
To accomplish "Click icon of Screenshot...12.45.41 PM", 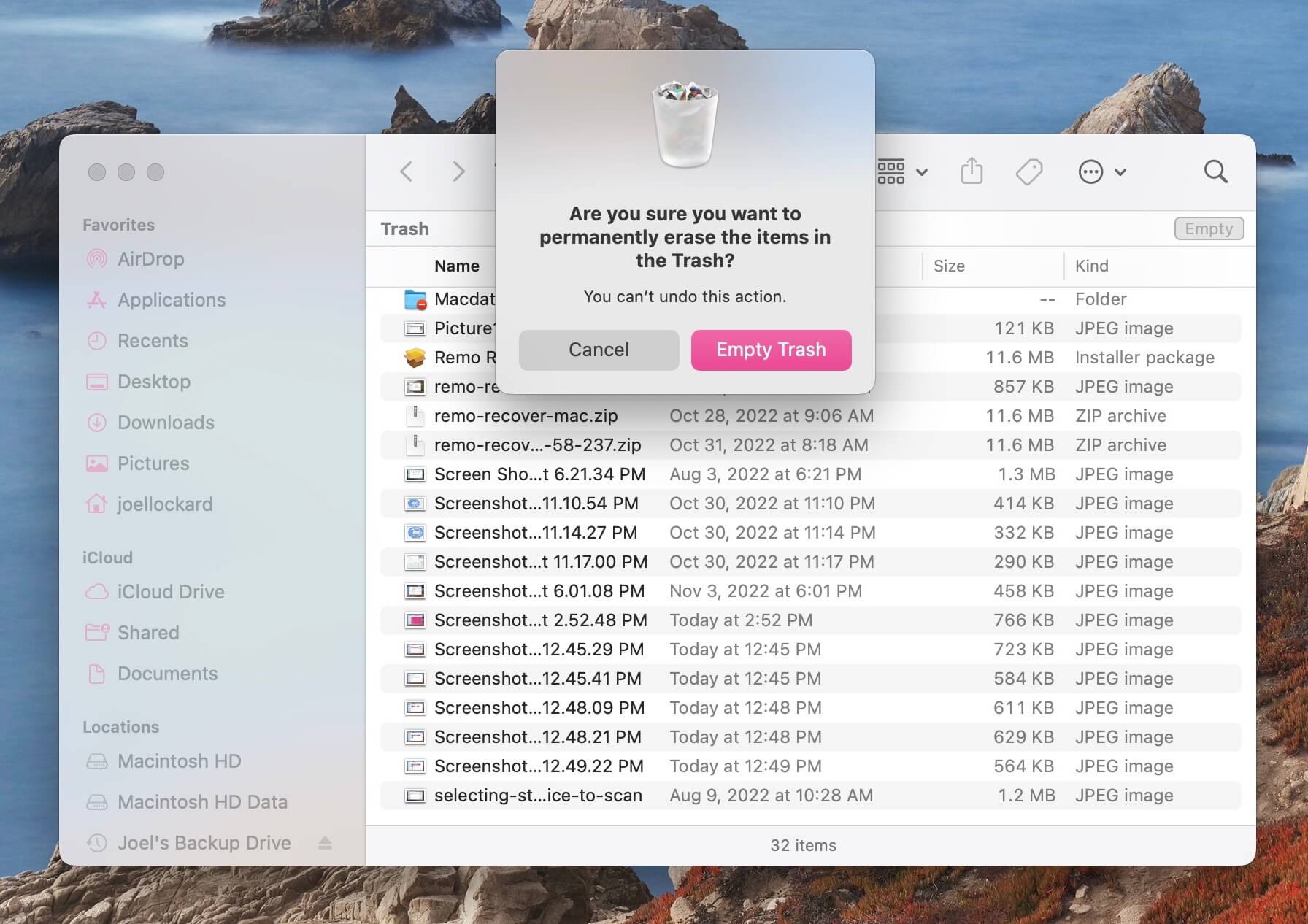I will 415,679.
